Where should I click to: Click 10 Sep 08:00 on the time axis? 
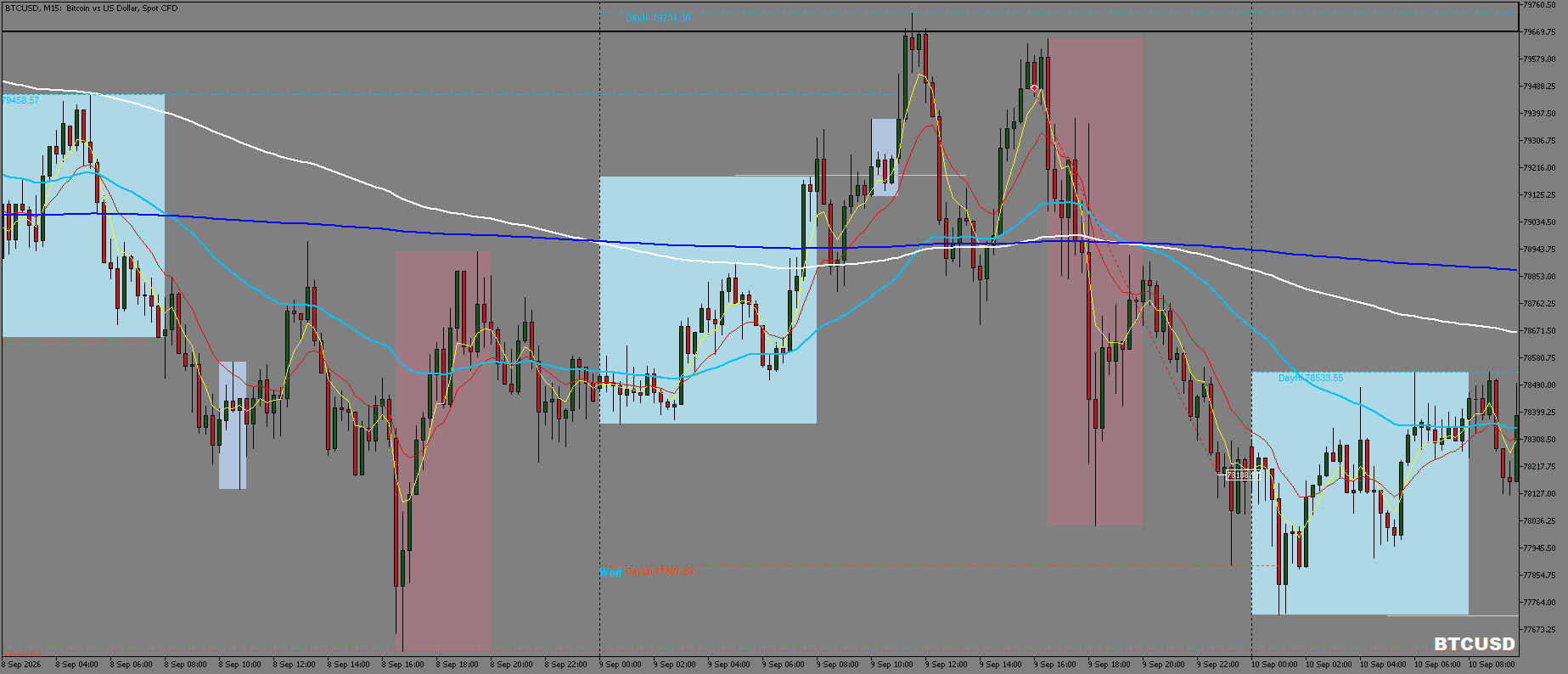1492,665
